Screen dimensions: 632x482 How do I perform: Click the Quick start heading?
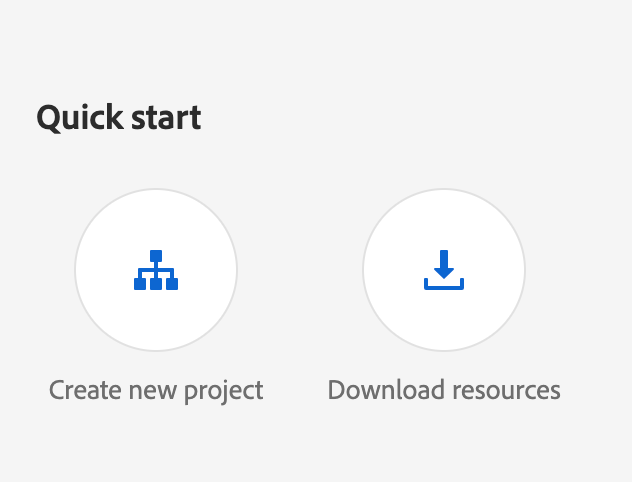119,118
